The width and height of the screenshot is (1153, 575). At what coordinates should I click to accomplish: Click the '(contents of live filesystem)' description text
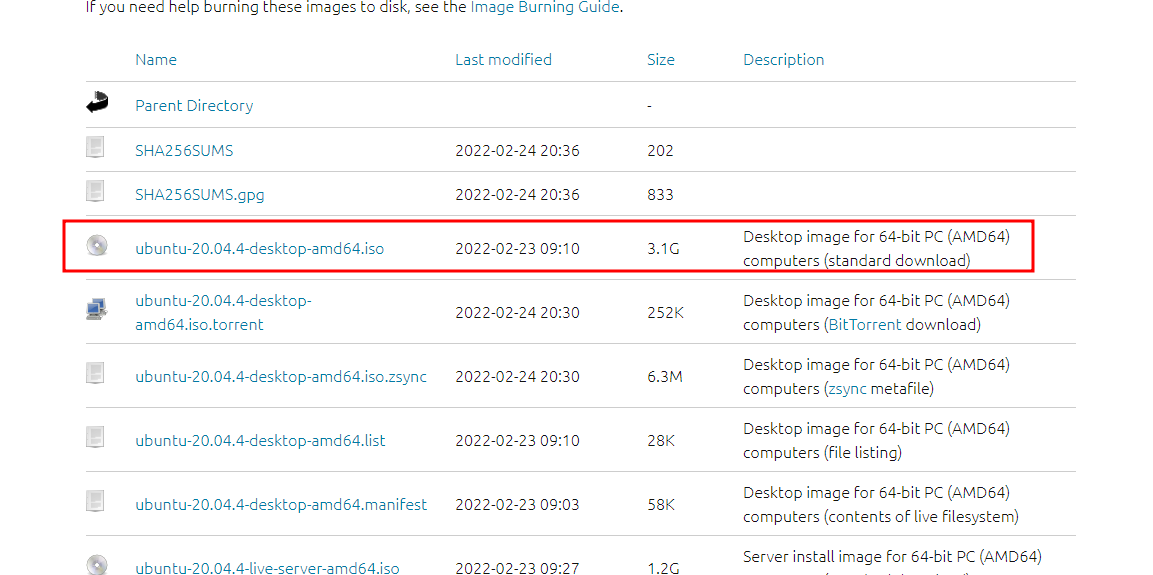[x=921, y=516]
